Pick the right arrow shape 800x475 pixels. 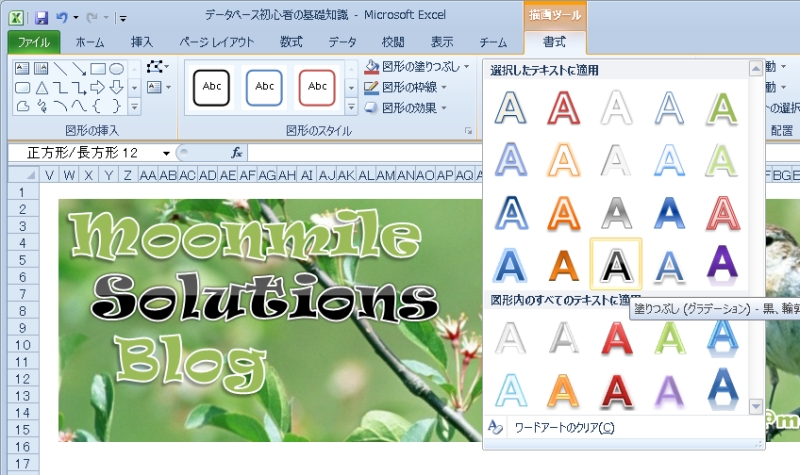(x=98, y=87)
